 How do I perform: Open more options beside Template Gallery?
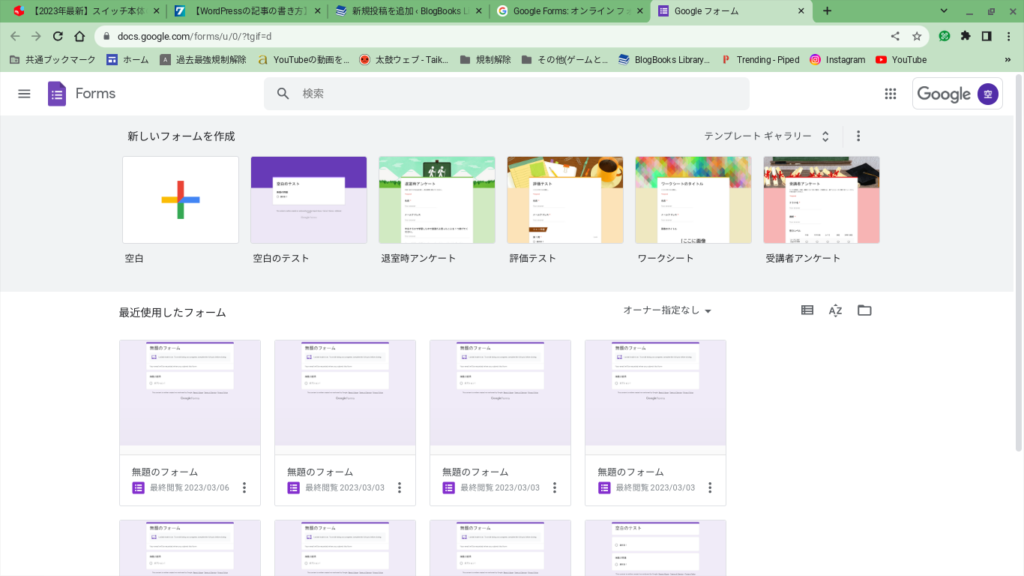[858, 136]
